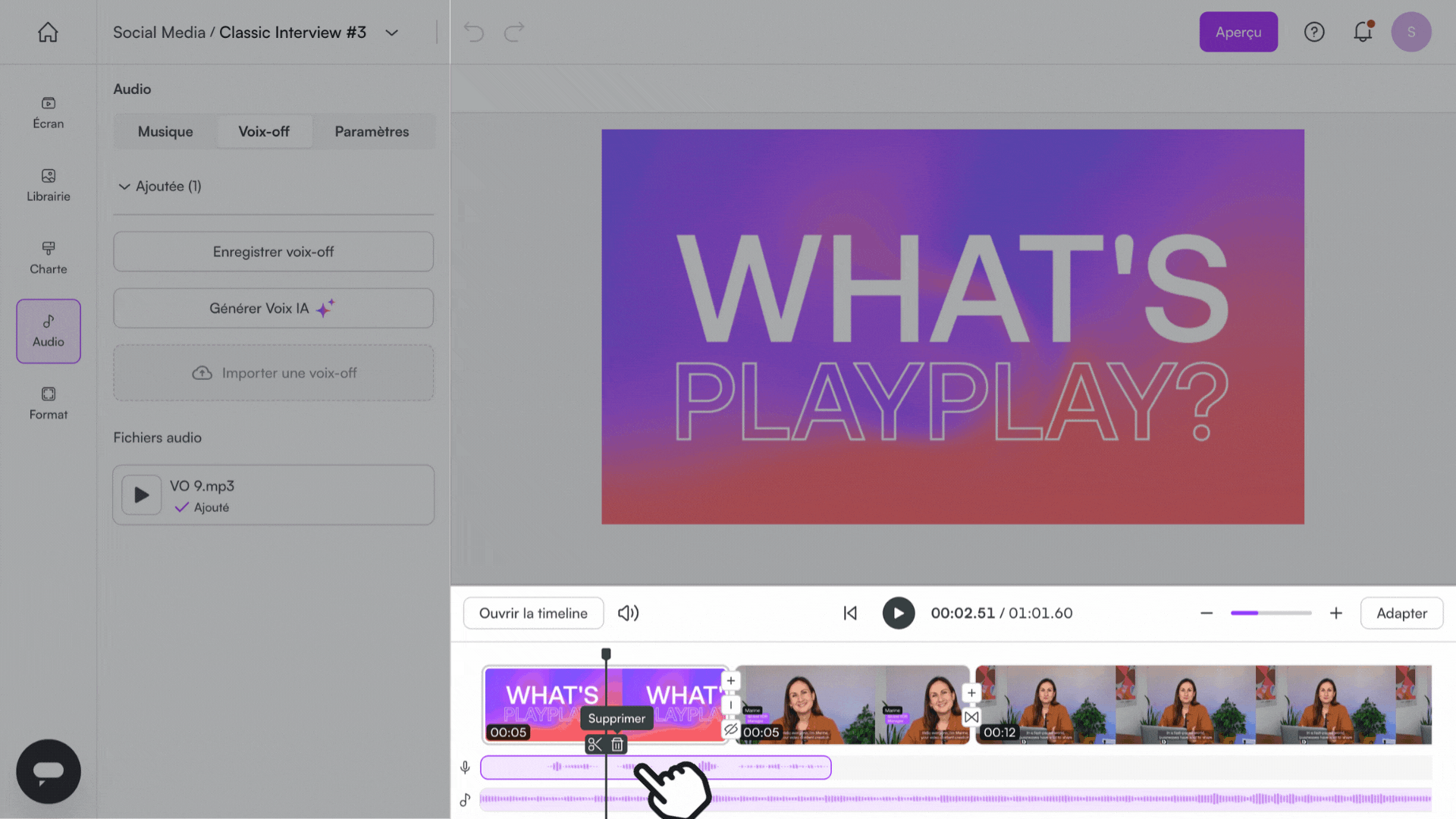Open the notifications bell

(x=1363, y=32)
